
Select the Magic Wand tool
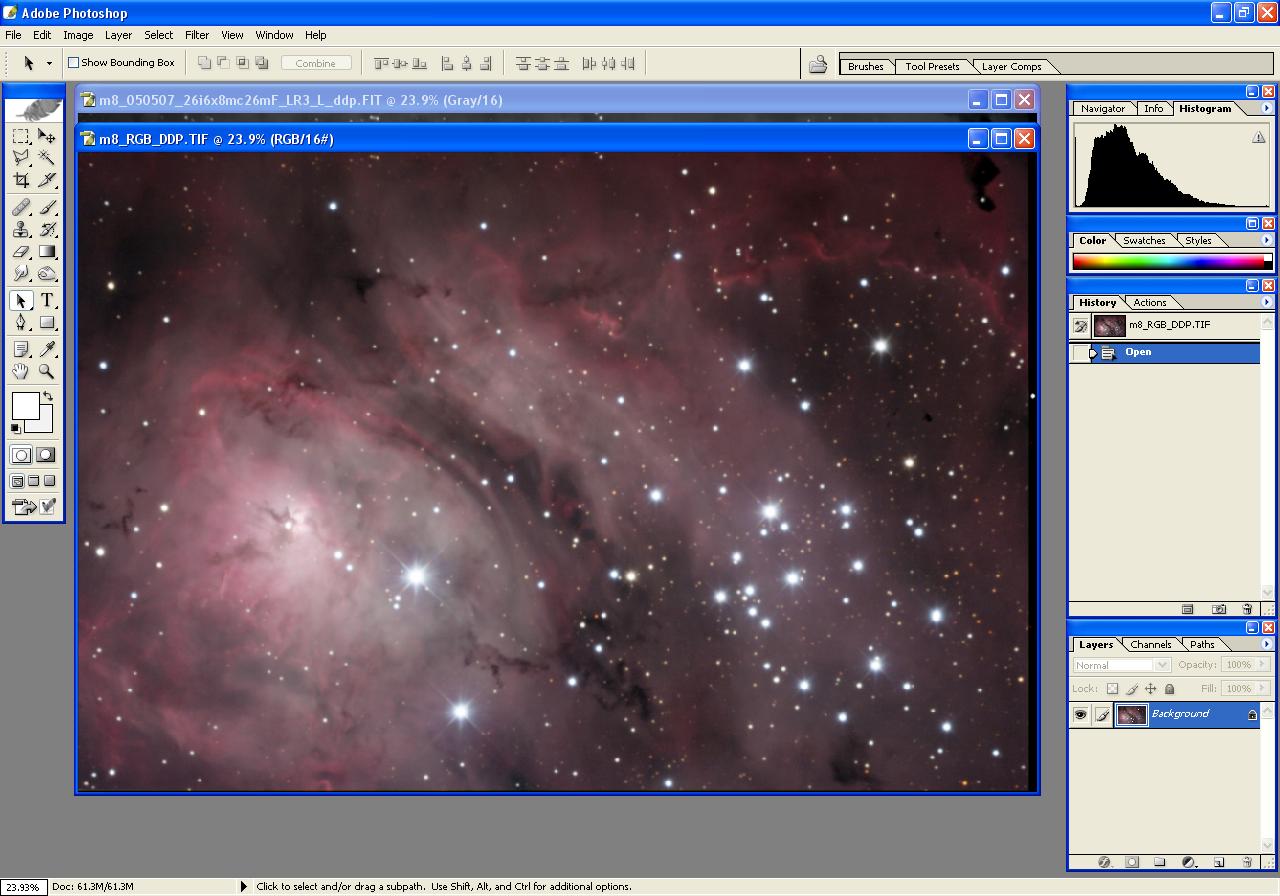tap(47, 158)
